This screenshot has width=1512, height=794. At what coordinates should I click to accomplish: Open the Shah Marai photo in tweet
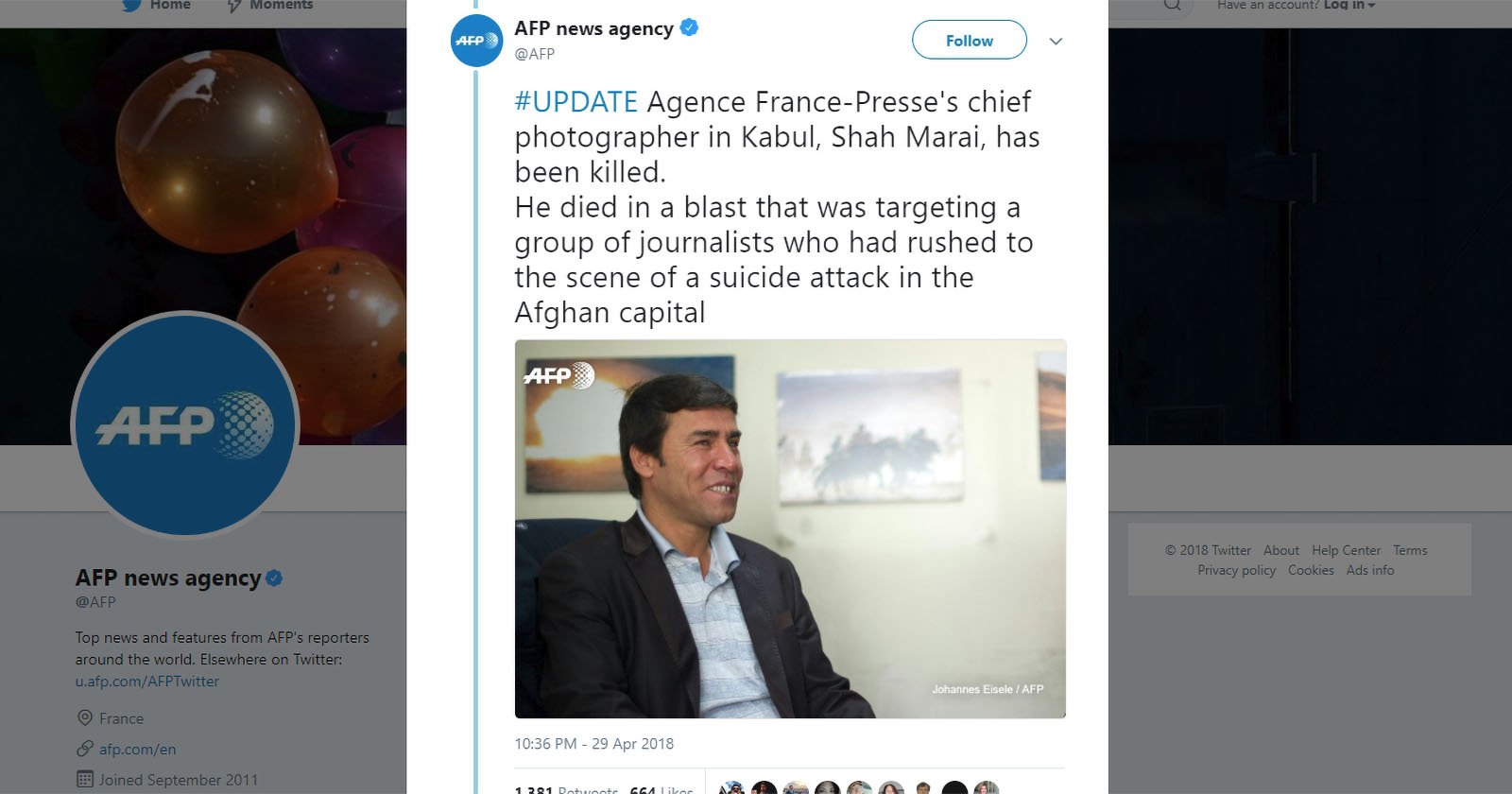790,528
